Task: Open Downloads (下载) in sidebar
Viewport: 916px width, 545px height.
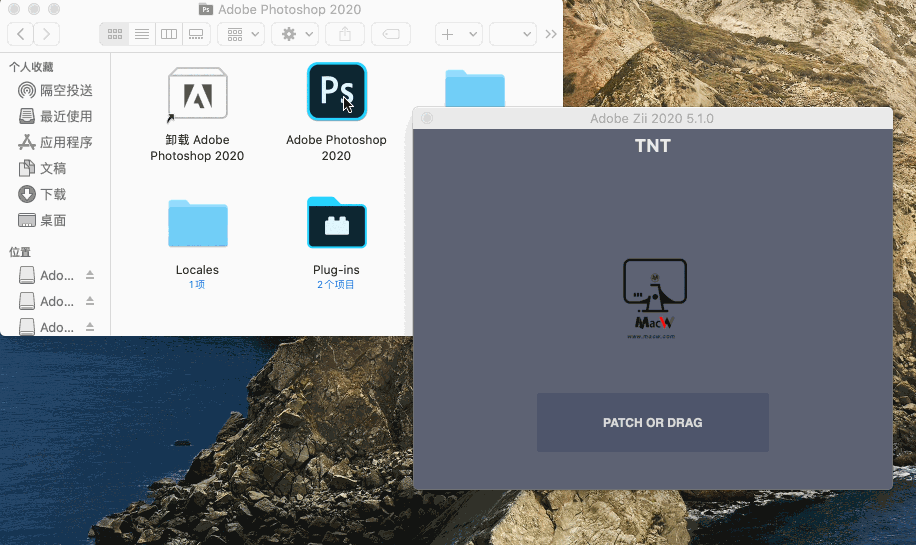Action: 42,194
